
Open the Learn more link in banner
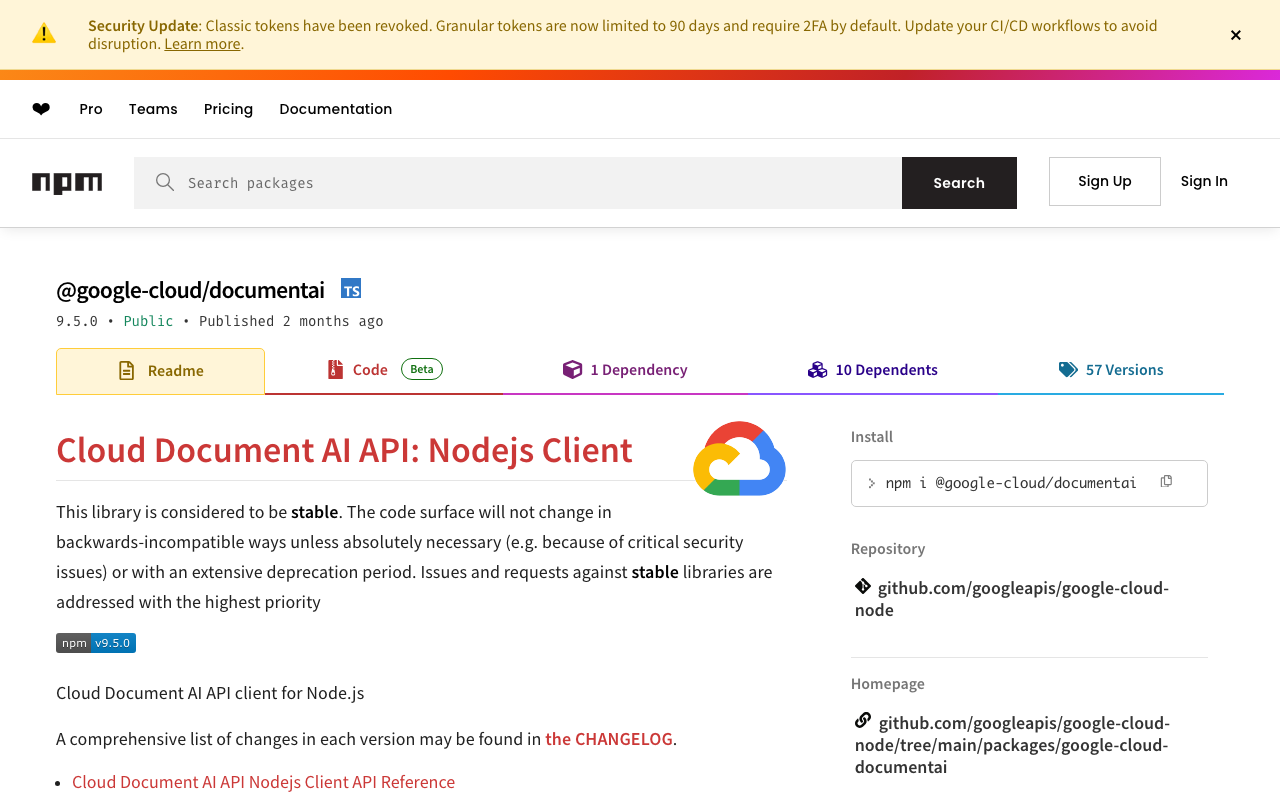click(202, 44)
